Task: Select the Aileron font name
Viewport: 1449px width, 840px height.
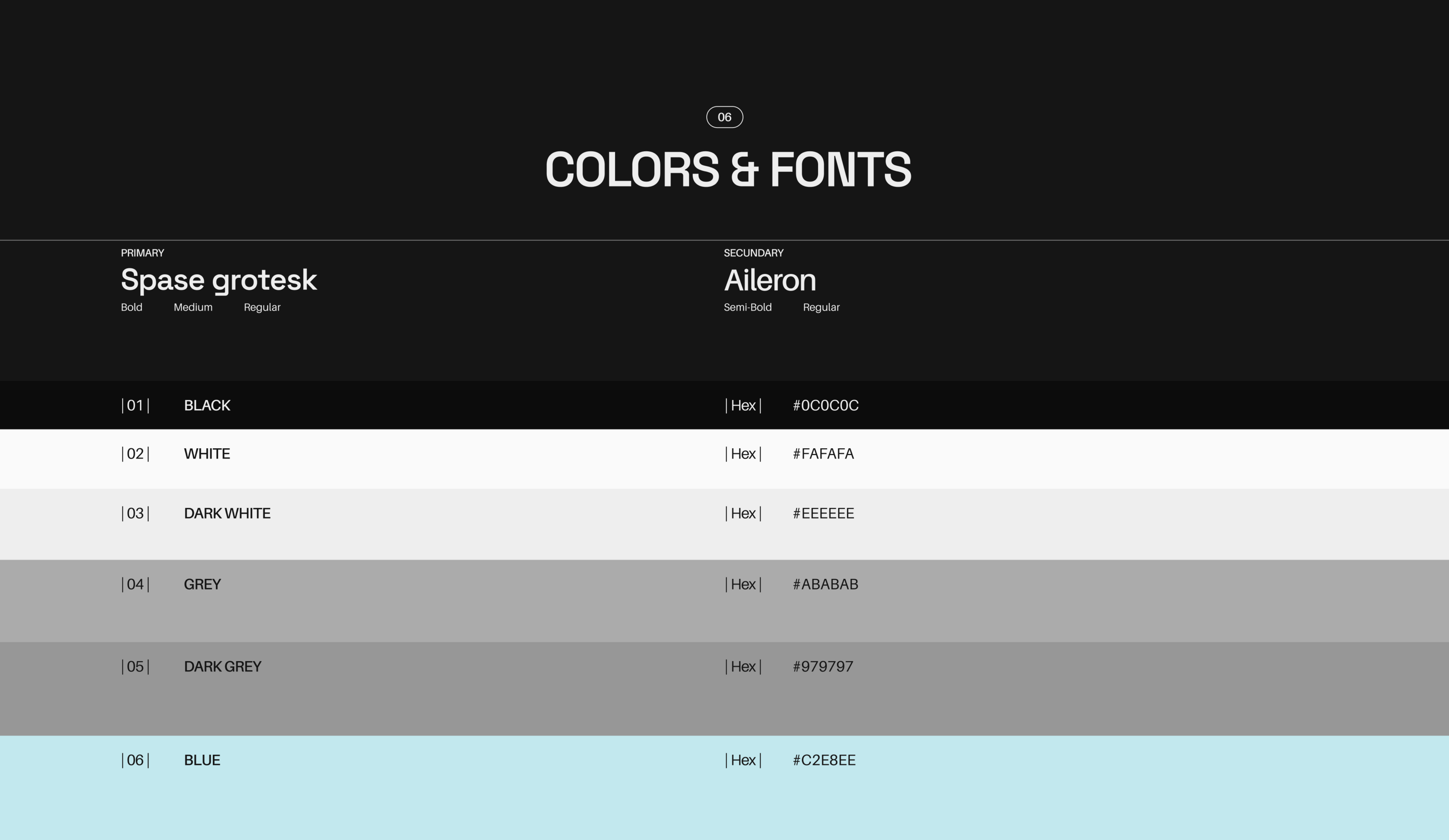Action: coord(769,281)
